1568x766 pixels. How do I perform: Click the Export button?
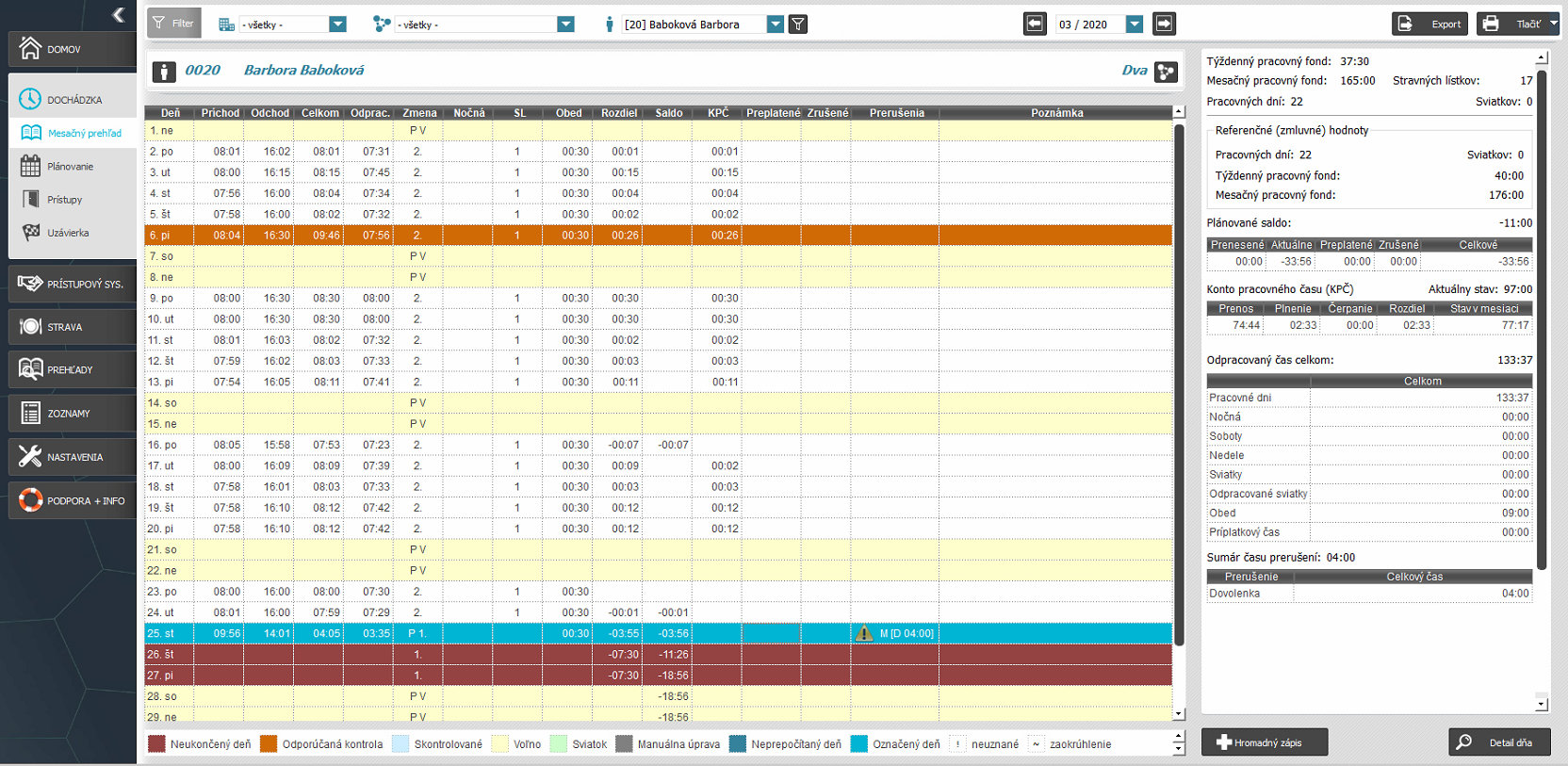[x=1430, y=24]
